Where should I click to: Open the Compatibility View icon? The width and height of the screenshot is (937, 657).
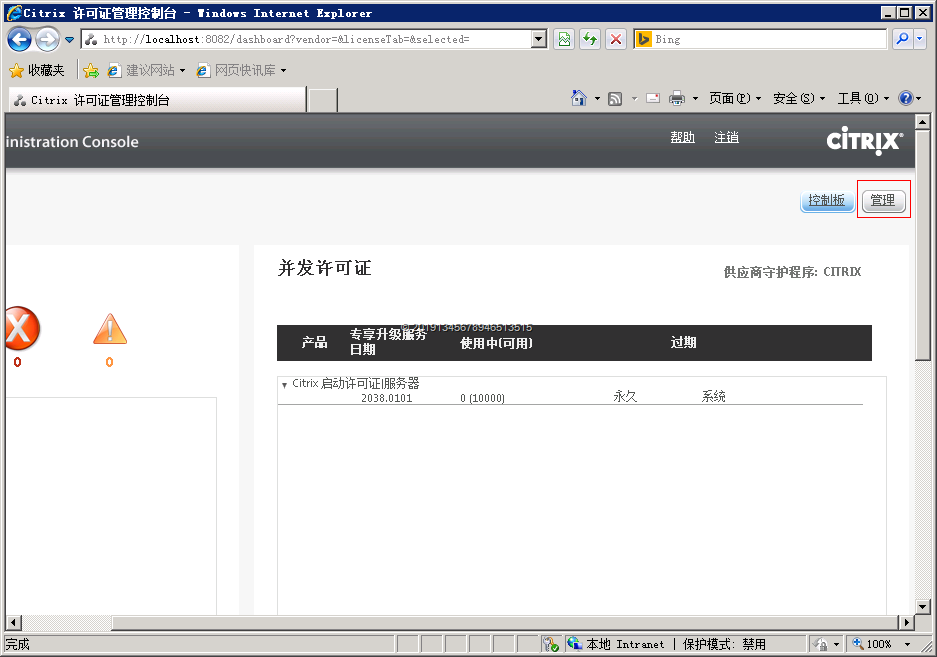(x=564, y=40)
